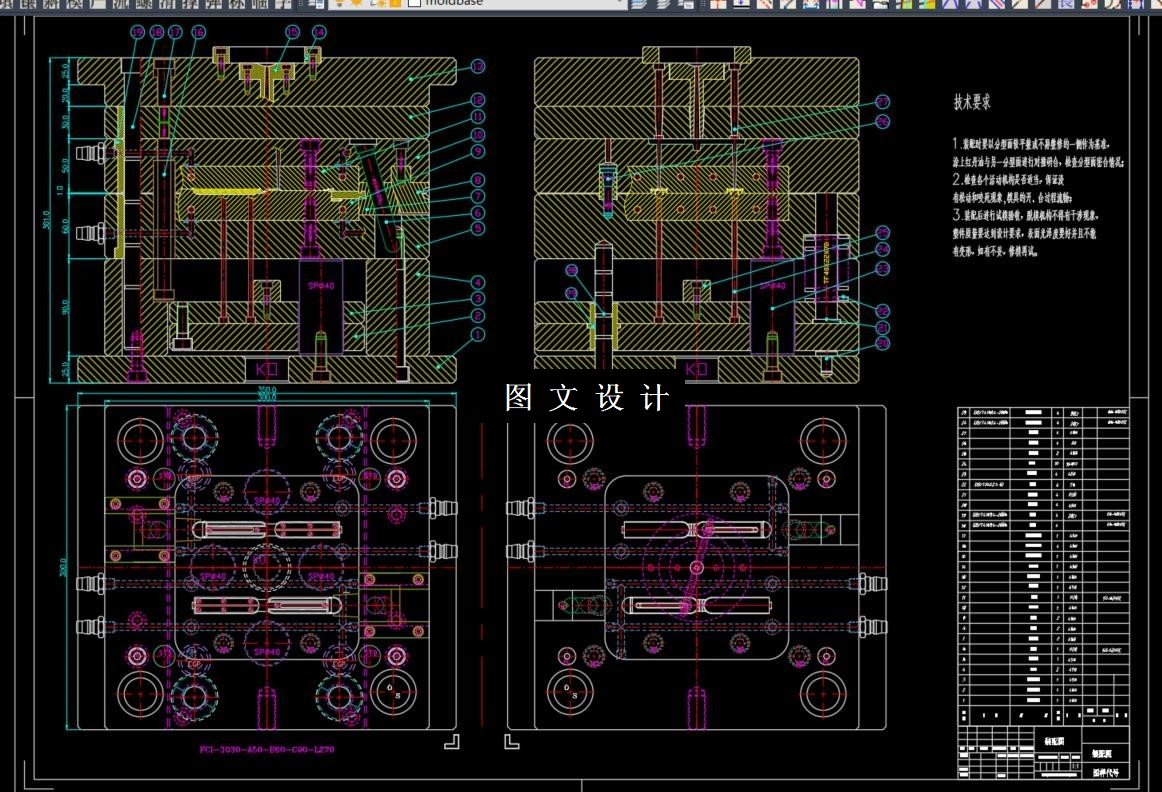Click the orange cross-section icon after the layer icons
This screenshot has height=792, width=1162.
718,4
